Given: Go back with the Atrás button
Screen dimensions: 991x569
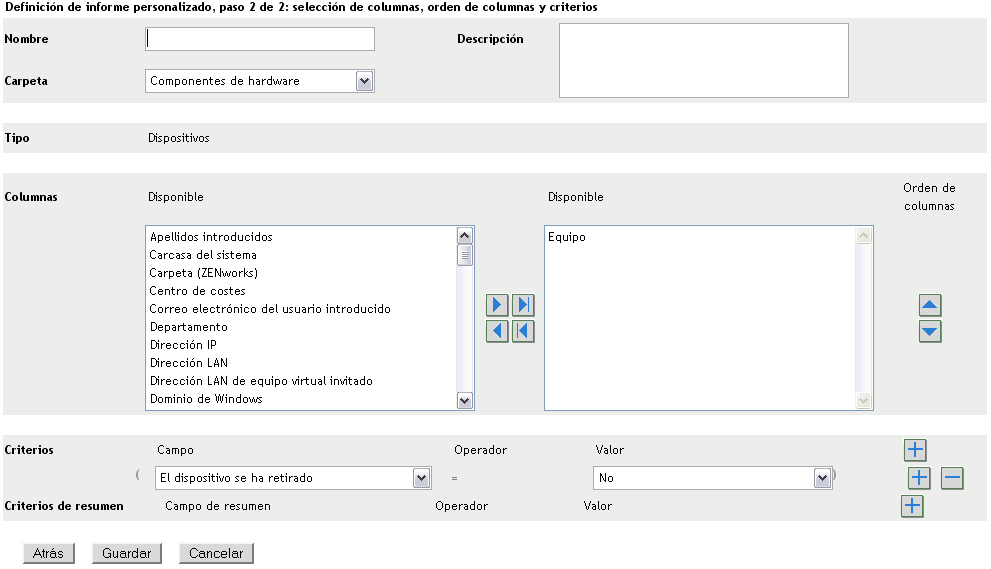Looking at the screenshot, I should 48,553.
